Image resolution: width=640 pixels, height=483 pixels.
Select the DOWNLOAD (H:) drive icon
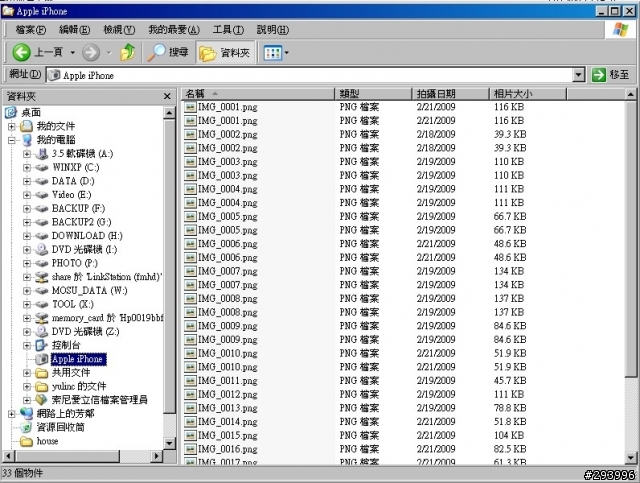[x=41, y=236]
